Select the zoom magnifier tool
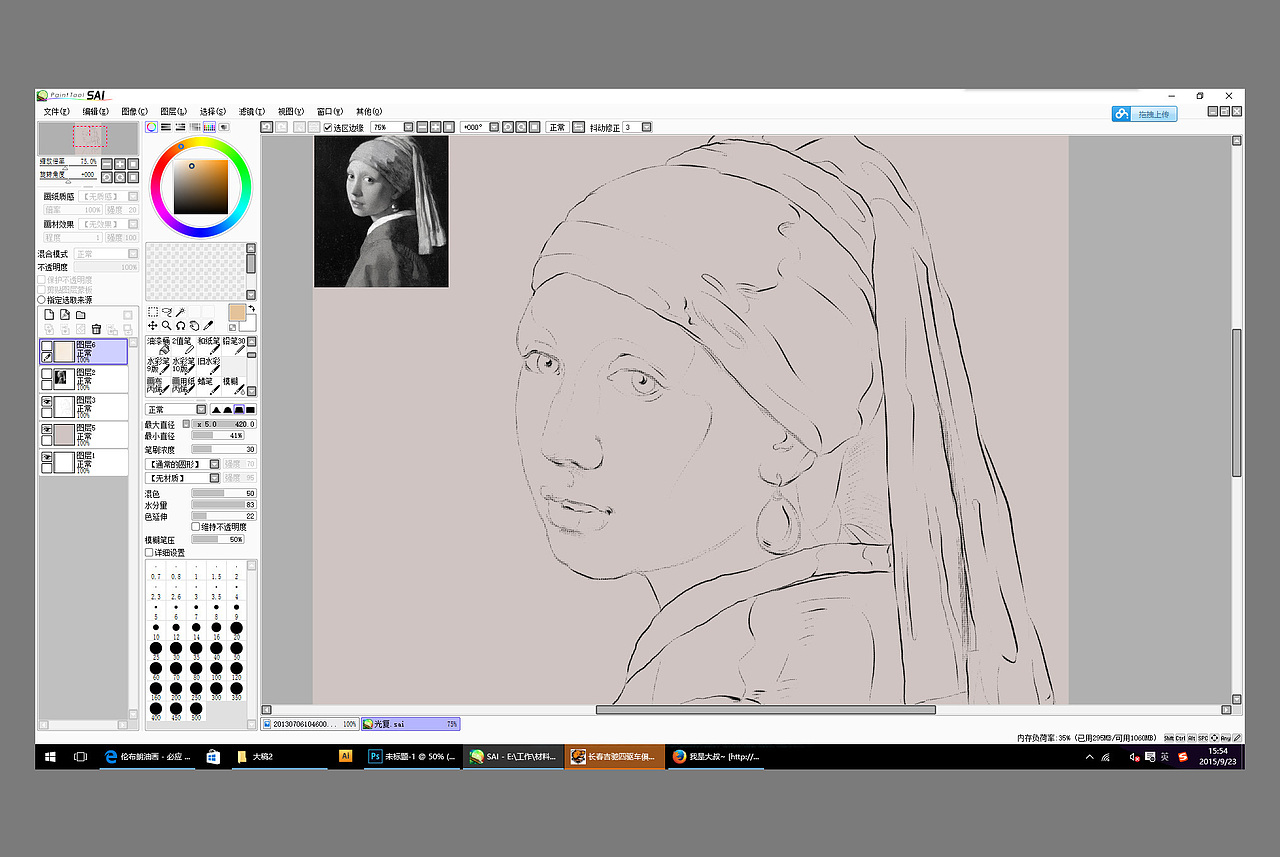The image size is (1280, 857). (167, 326)
